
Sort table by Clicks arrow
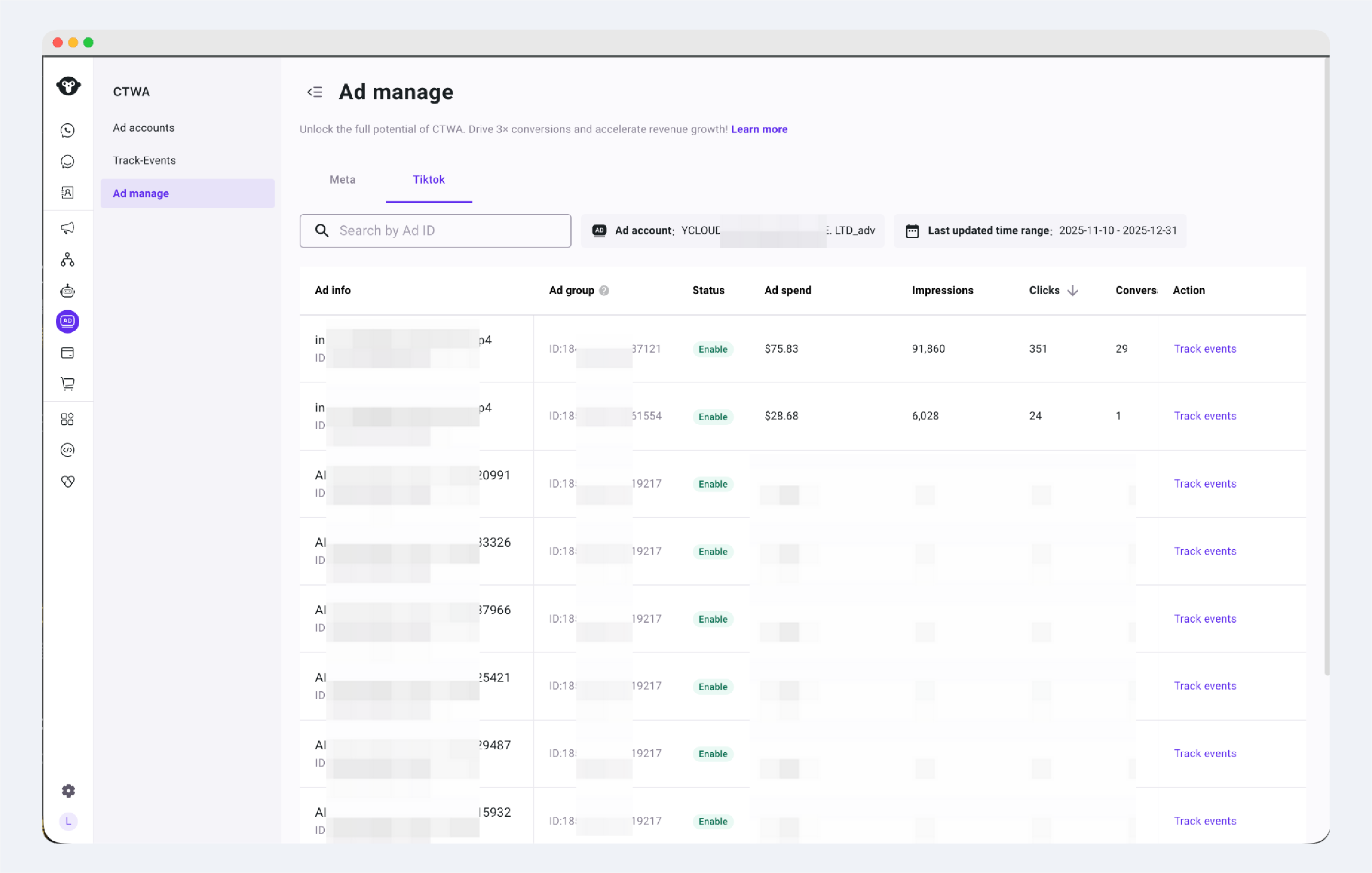1072,291
